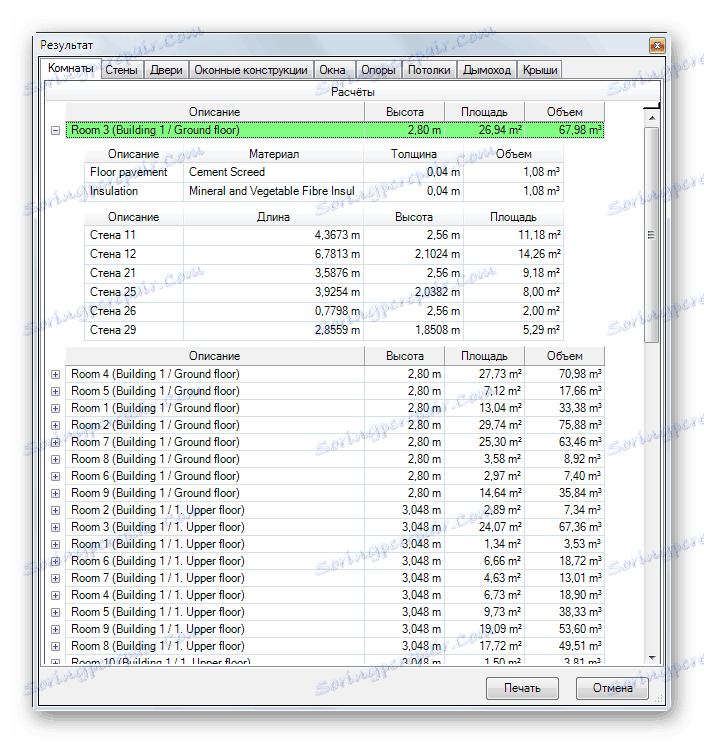Expand Room 8 Upper floor row

tap(56, 646)
